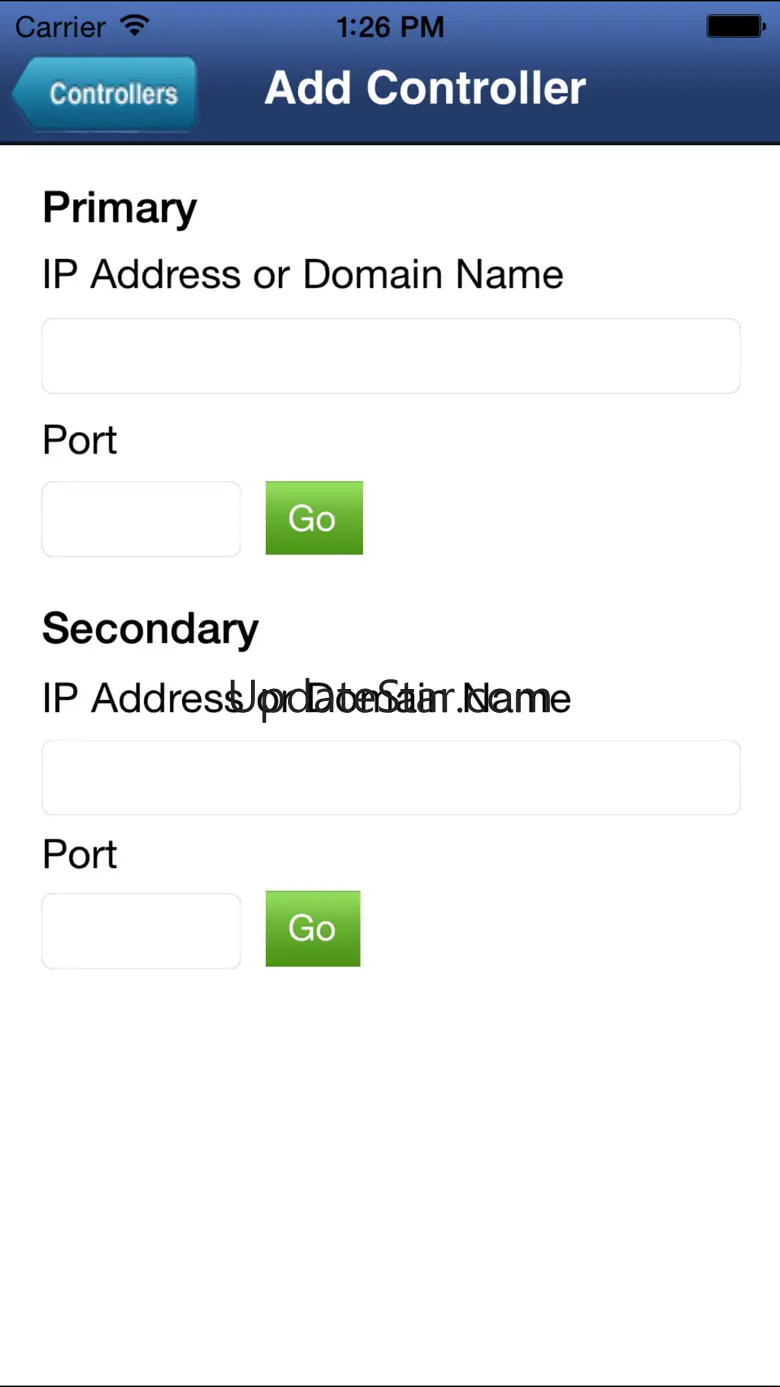Image resolution: width=780 pixels, height=1387 pixels.
Task: Click the Add Controller title
Action: click(x=425, y=88)
